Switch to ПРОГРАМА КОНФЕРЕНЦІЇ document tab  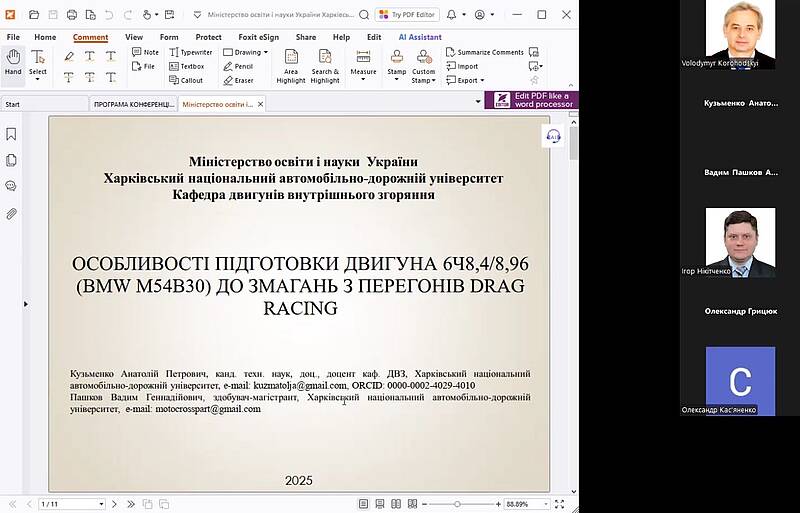pyautogui.click(x=132, y=104)
